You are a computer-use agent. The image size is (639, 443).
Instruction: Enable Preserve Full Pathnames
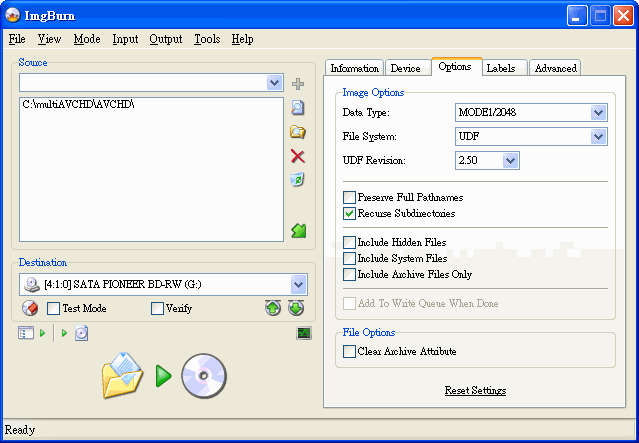[x=349, y=198]
